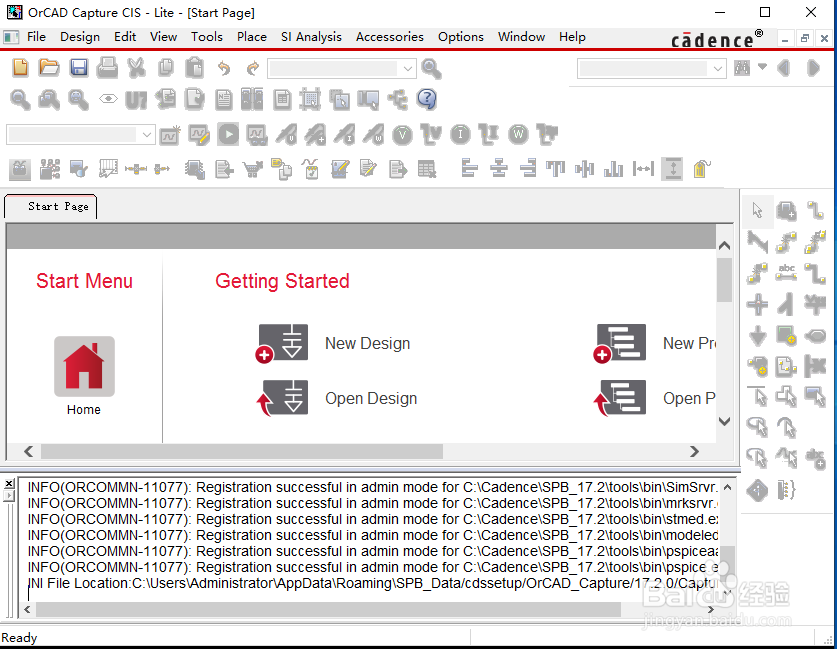The width and height of the screenshot is (837, 649).
Task: Select the Start Page tab
Action: point(51,207)
